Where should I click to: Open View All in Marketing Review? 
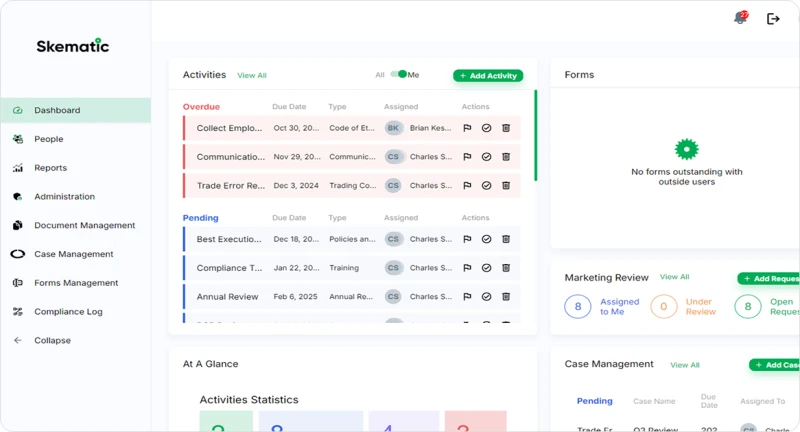coord(674,277)
